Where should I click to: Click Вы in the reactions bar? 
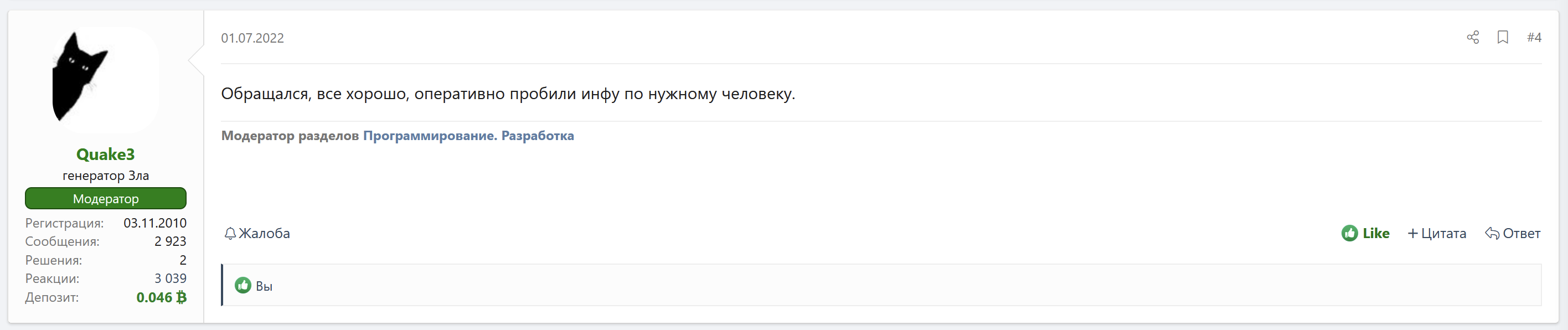click(264, 286)
